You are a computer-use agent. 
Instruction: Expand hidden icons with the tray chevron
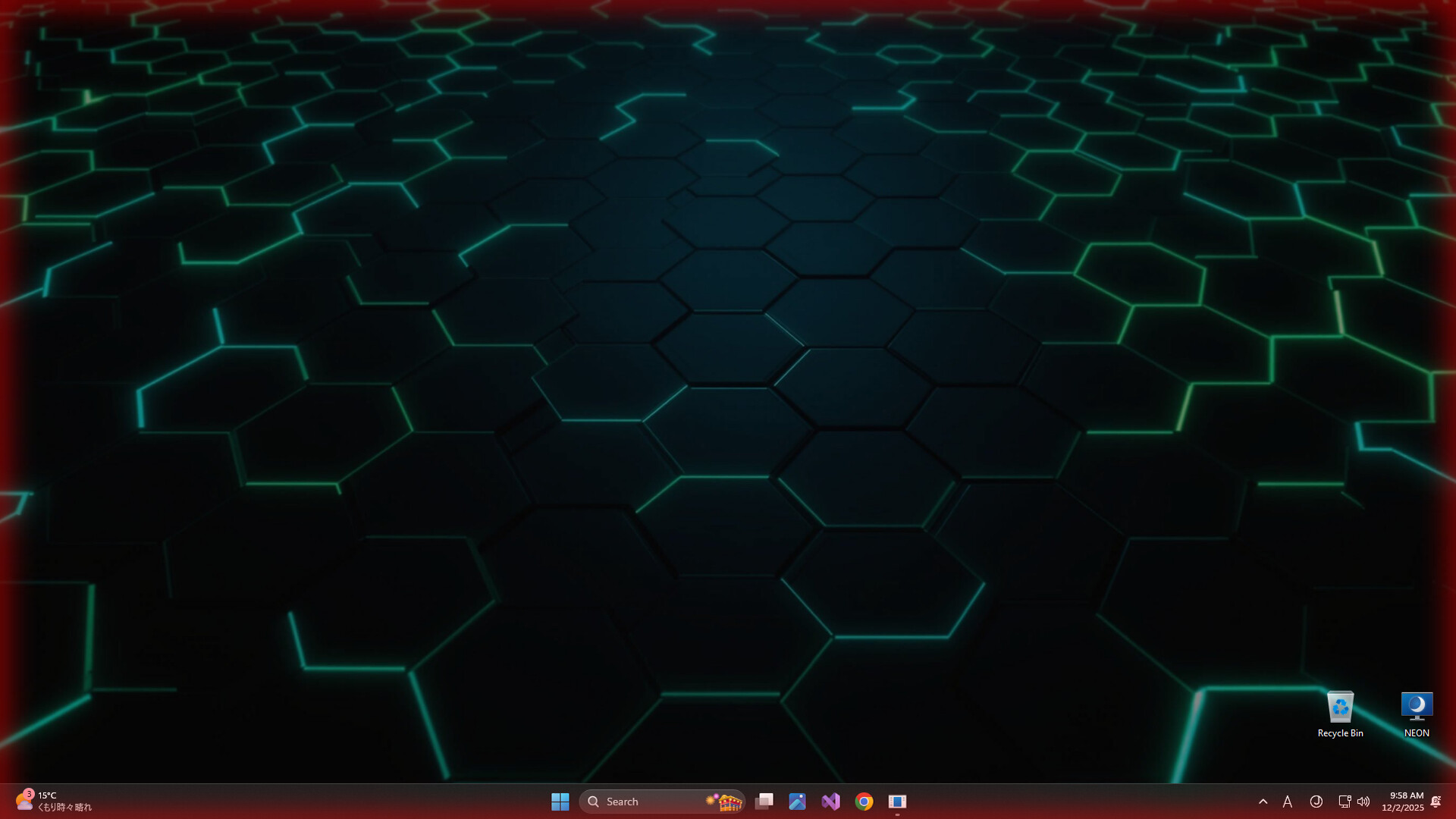pos(1263,802)
